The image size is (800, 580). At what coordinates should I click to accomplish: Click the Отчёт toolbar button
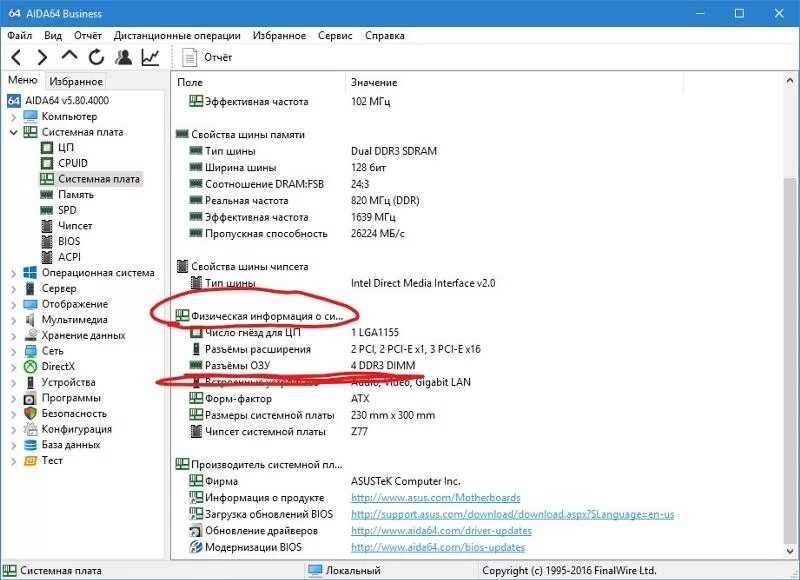[x=207, y=57]
